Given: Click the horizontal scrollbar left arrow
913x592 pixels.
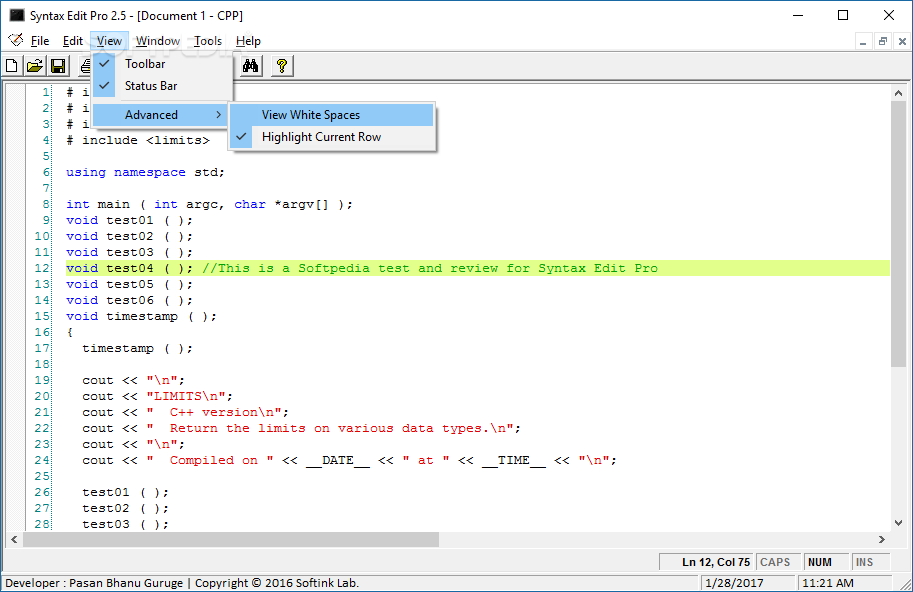Looking at the screenshot, I should click(14, 540).
